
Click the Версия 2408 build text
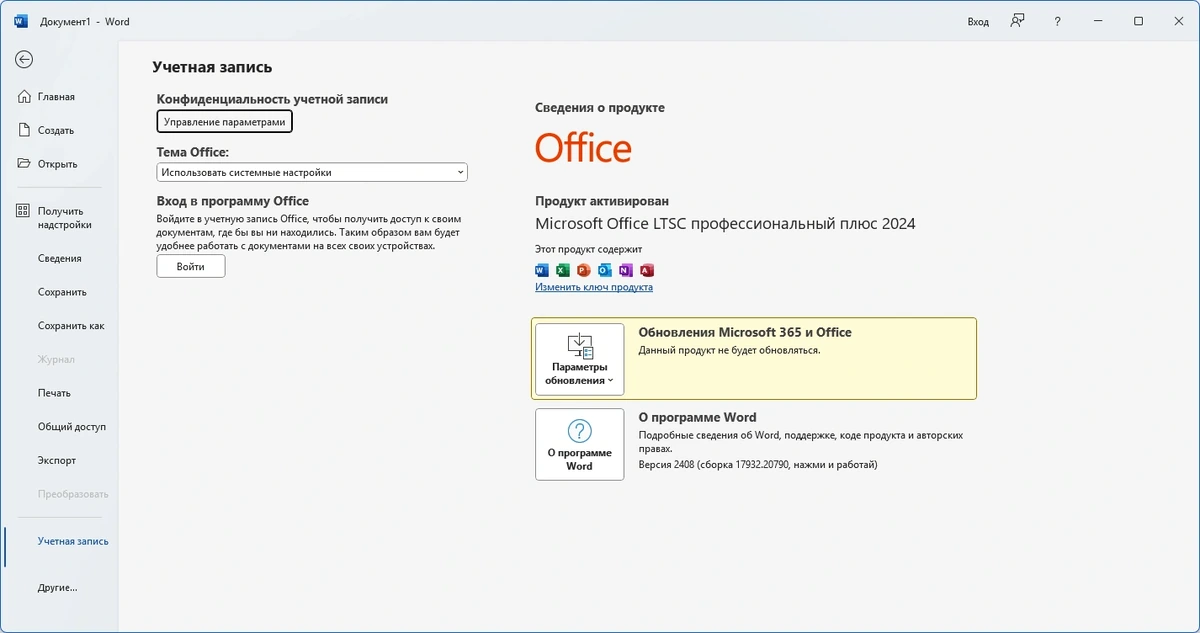pyautogui.click(x=757, y=465)
